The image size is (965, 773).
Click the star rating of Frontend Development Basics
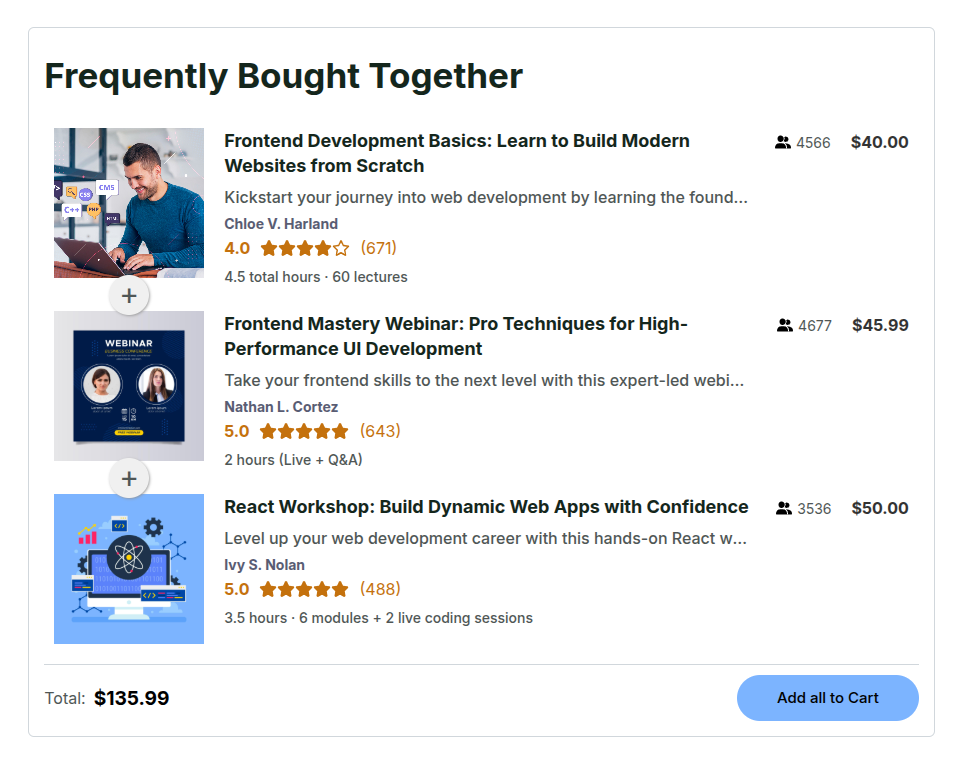[305, 248]
